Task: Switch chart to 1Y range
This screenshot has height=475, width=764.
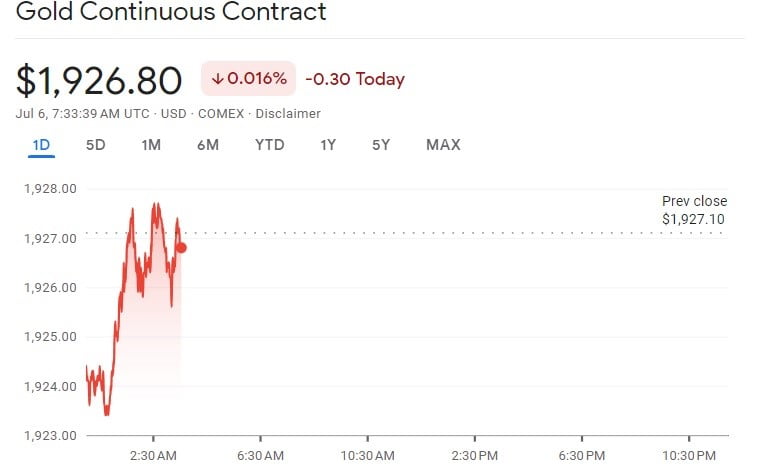Action: [x=328, y=145]
